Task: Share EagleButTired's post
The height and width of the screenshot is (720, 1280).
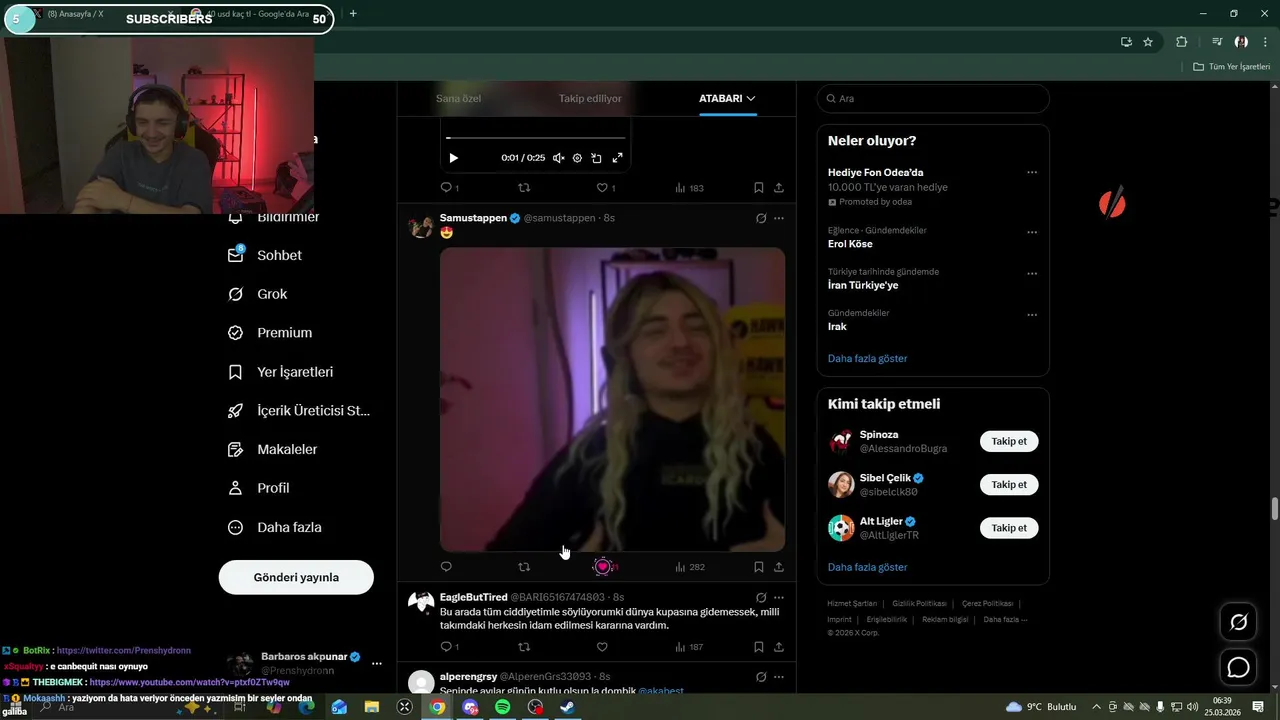Action: [x=779, y=647]
